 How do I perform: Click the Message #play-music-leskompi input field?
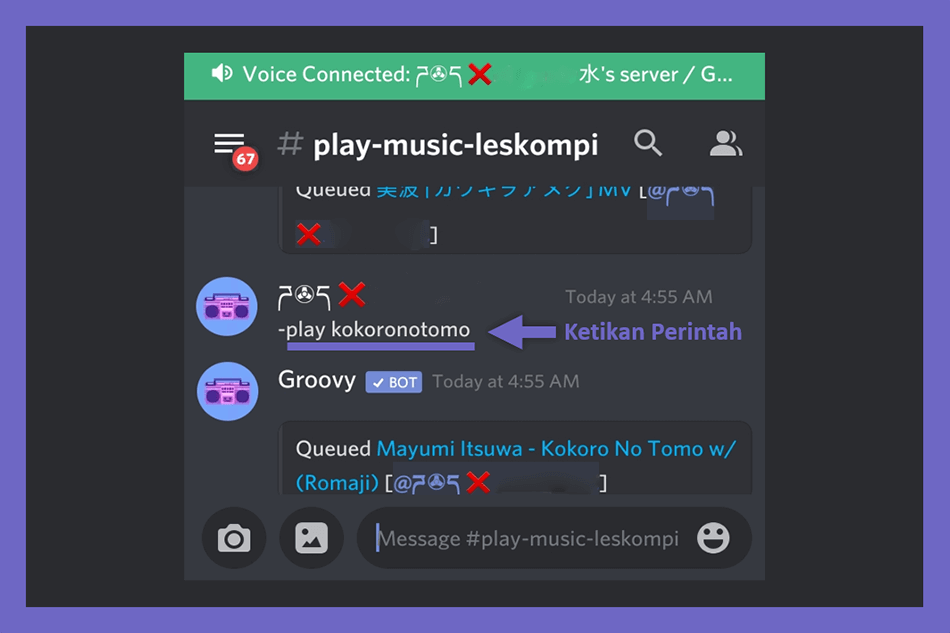pos(554,538)
